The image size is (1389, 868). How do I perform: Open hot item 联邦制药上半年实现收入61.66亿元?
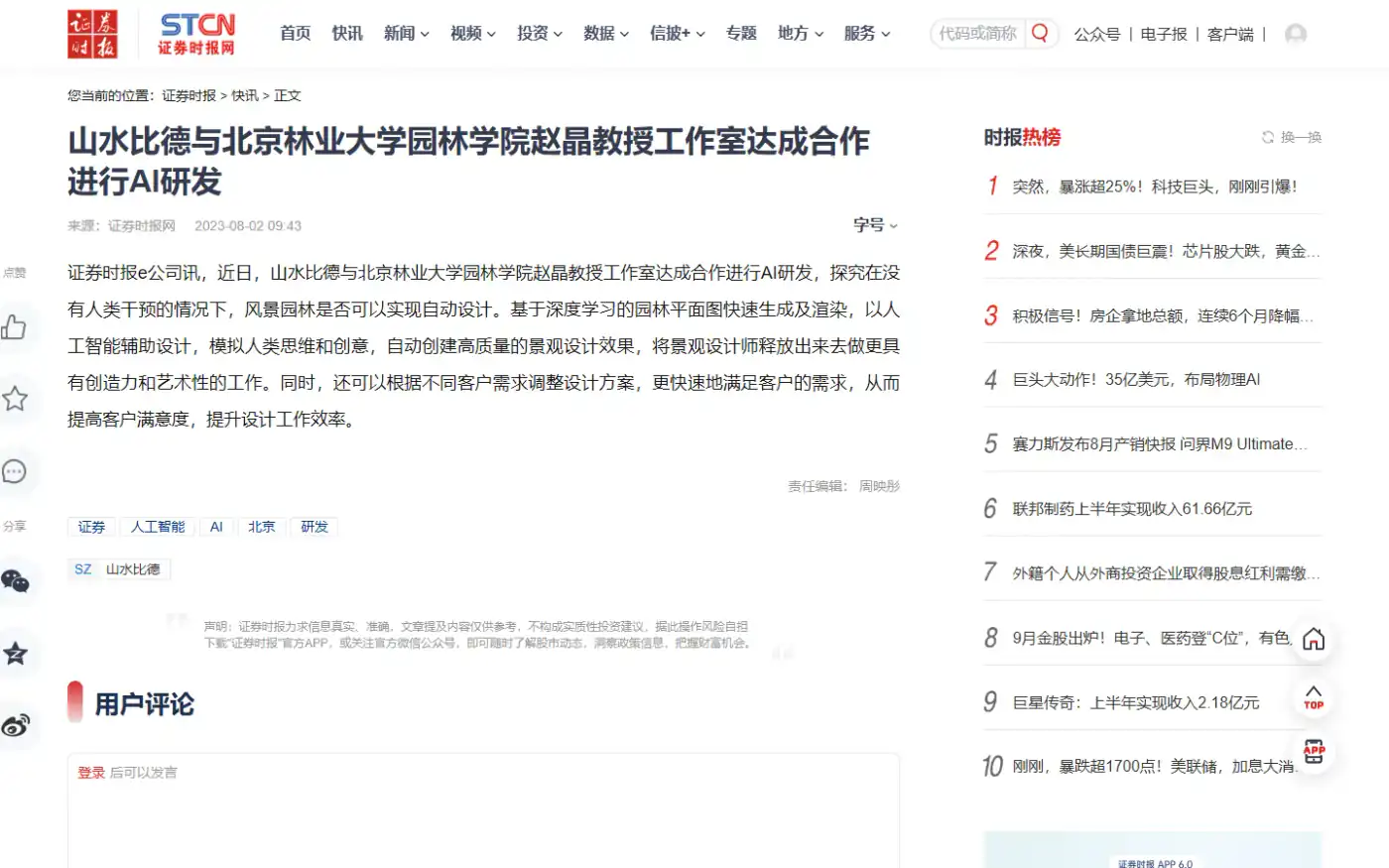(x=1132, y=509)
